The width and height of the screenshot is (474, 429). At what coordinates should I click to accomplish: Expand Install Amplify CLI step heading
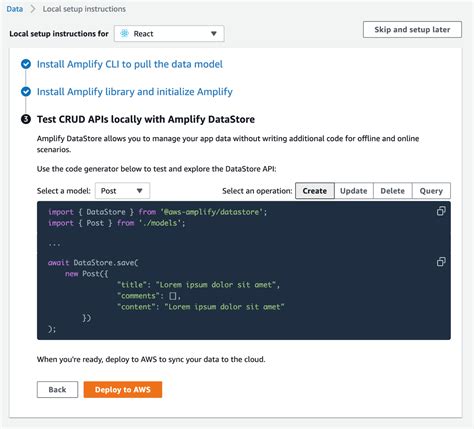click(x=130, y=64)
